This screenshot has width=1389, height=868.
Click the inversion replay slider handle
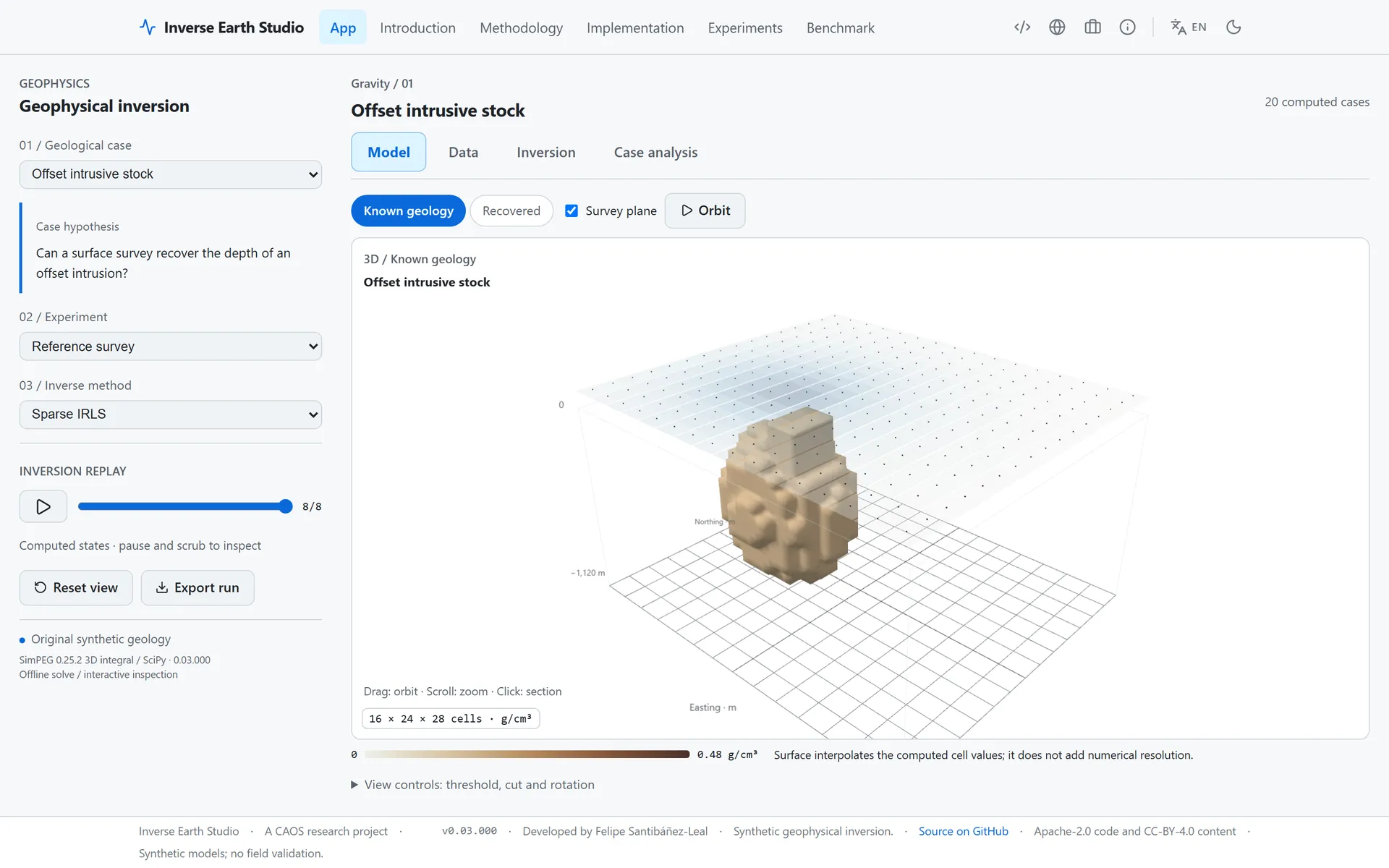click(286, 506)
